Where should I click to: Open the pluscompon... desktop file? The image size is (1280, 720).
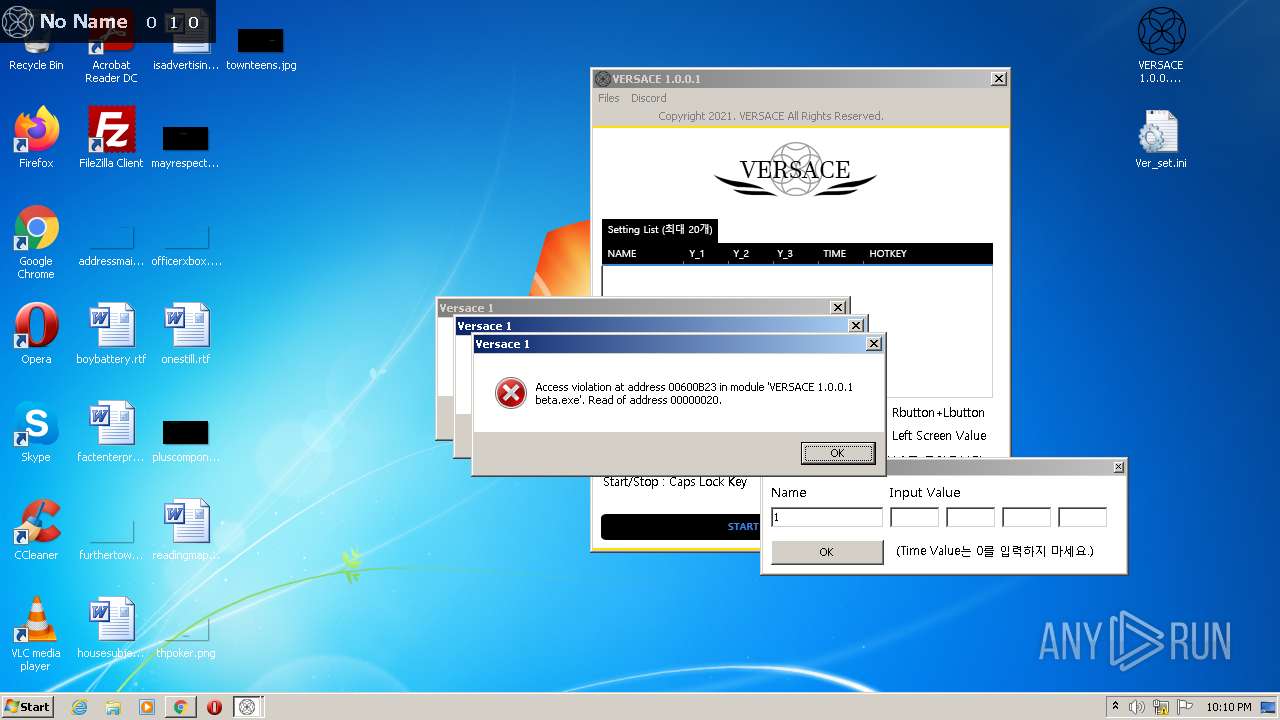click(x=186, y=440)
